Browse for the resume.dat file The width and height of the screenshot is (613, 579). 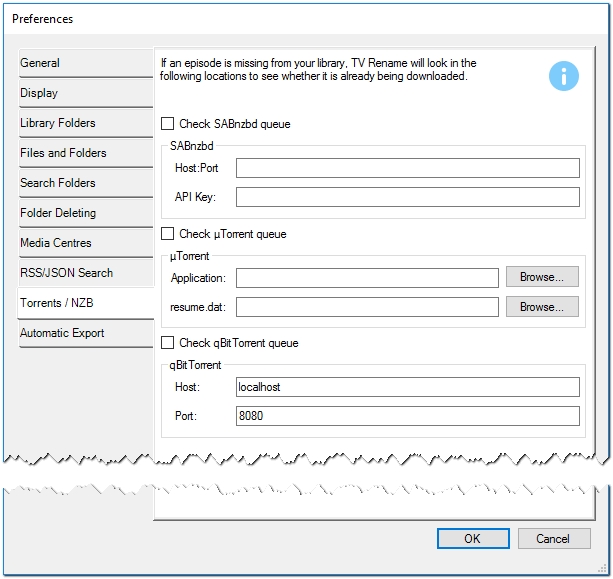coord(541,307)
